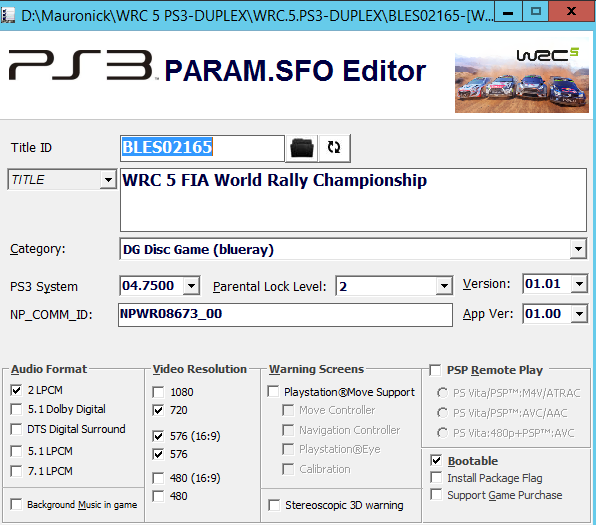This screenshot has width=596, height=525.
Task: Select PS Vita/PSP M4V/ATRAC radio option
Action: point(442,393)
